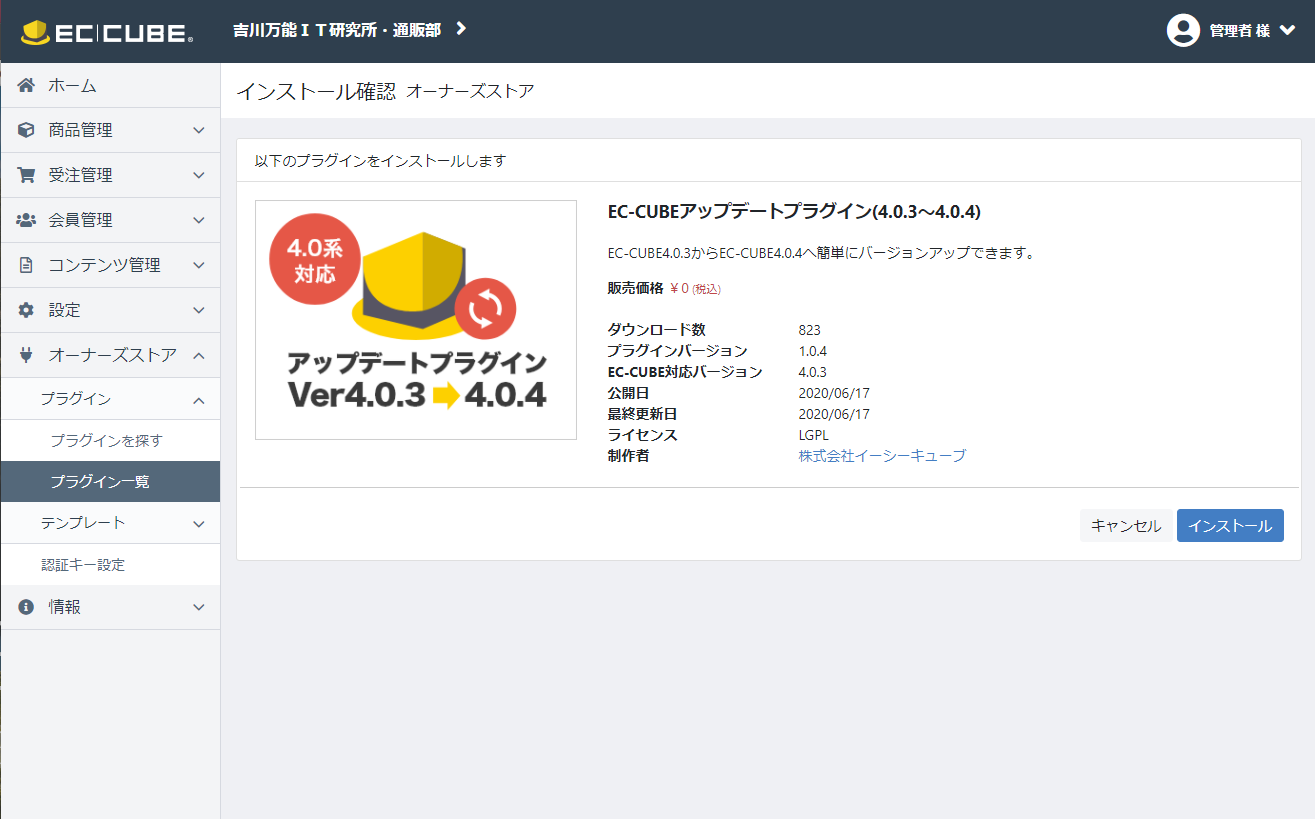Click the product management cube icon
Screen dimensions: 1315x819
click(27, 130)
